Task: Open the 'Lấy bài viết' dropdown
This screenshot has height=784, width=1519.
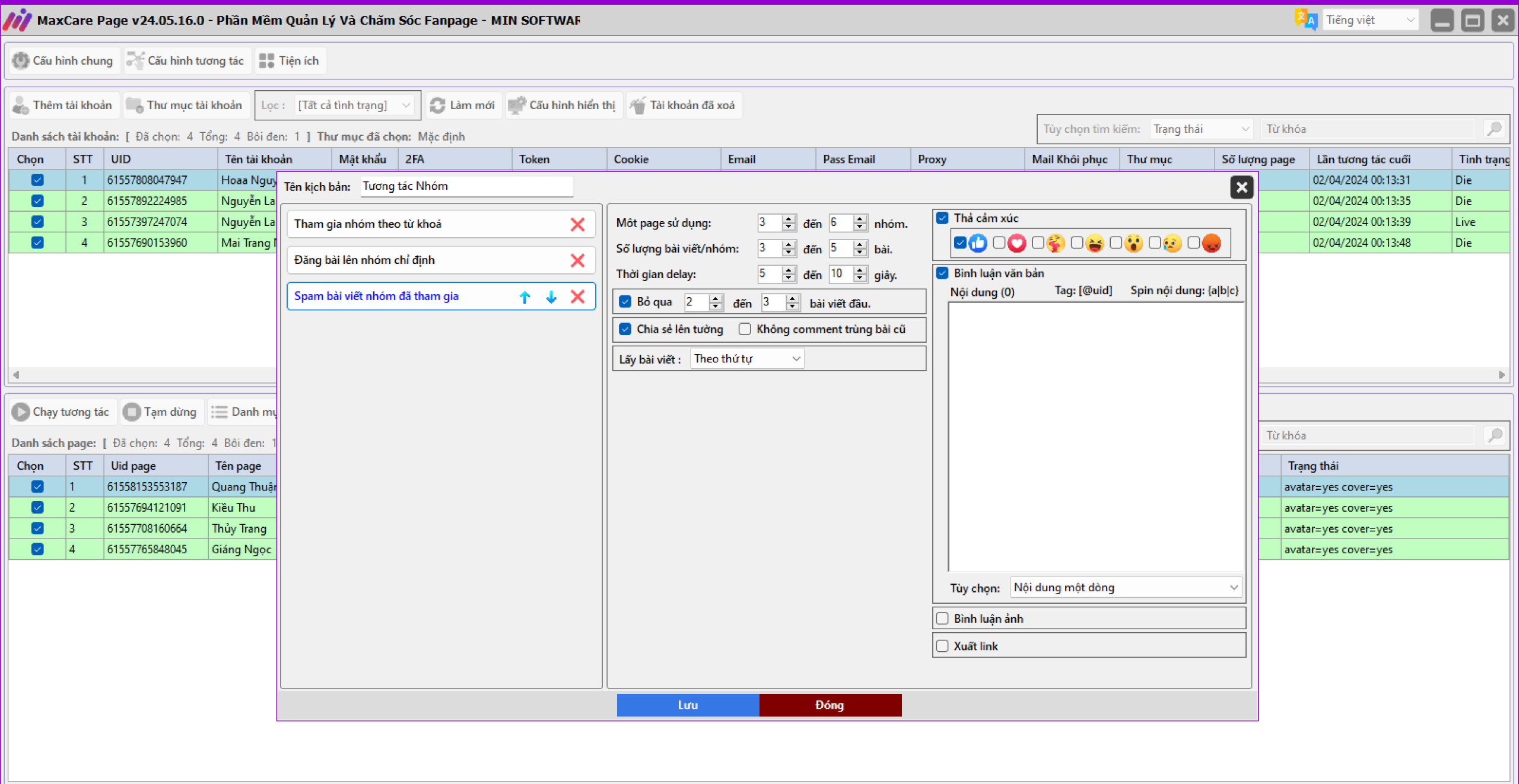Action: [x=747, y=359]
